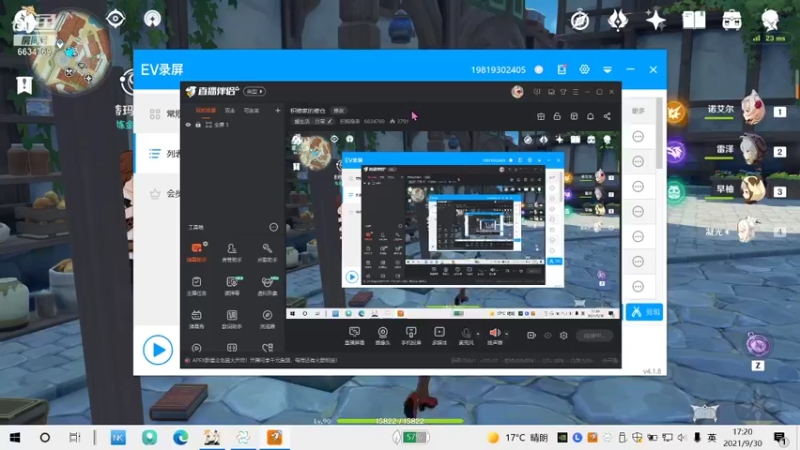
Task: Click the EV Recorder blue play button
Action: [x=158, y=350]
